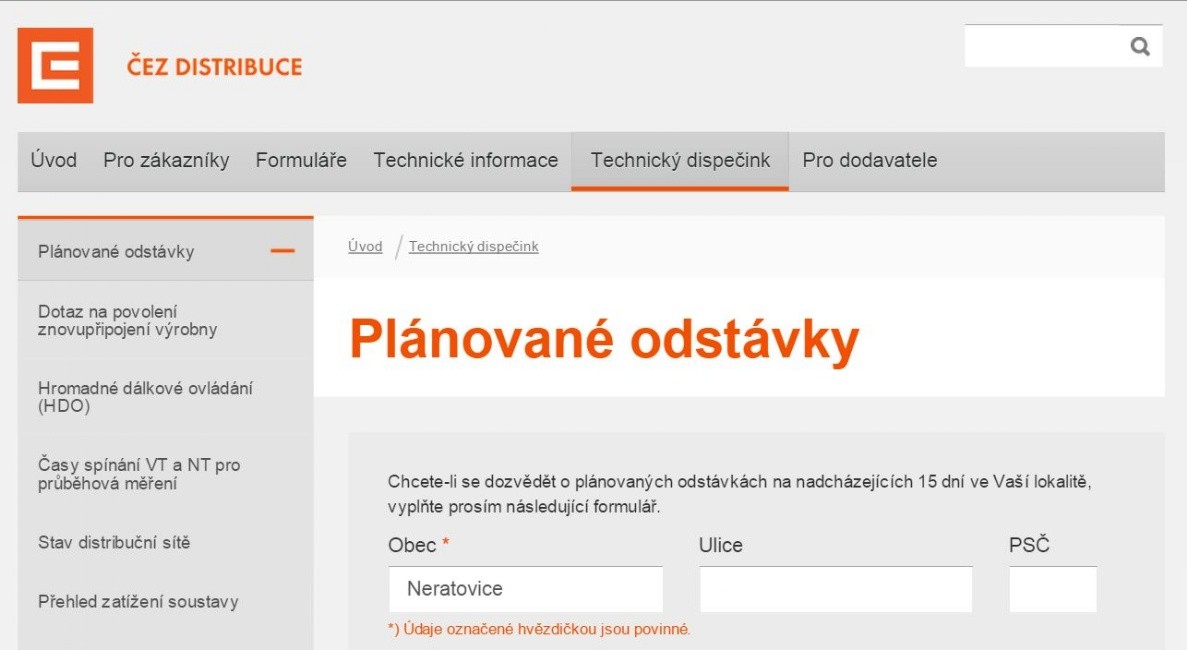Select the Technický dispečink tab
The width and height of the screenshot is (1187, 650).
680,160
